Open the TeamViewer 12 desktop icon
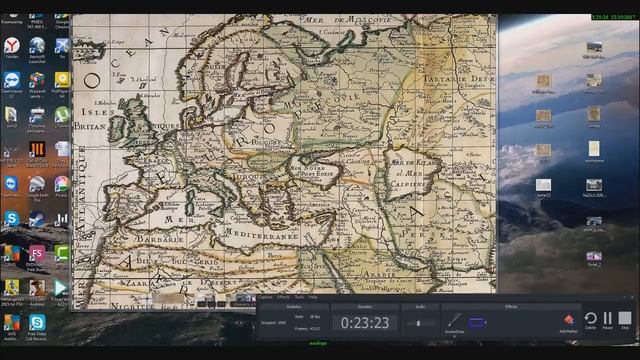 click(x=12, y=80)
